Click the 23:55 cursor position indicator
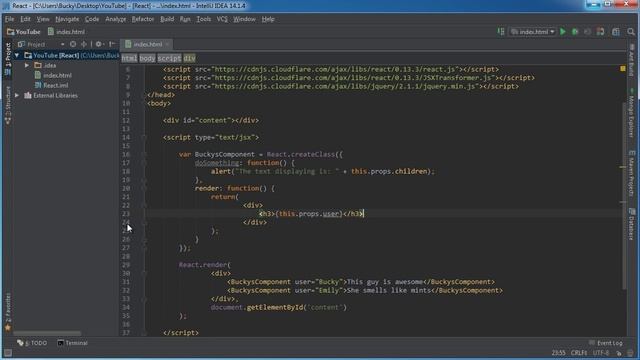Screen dimensions: 640x360 tap(558, 353)
